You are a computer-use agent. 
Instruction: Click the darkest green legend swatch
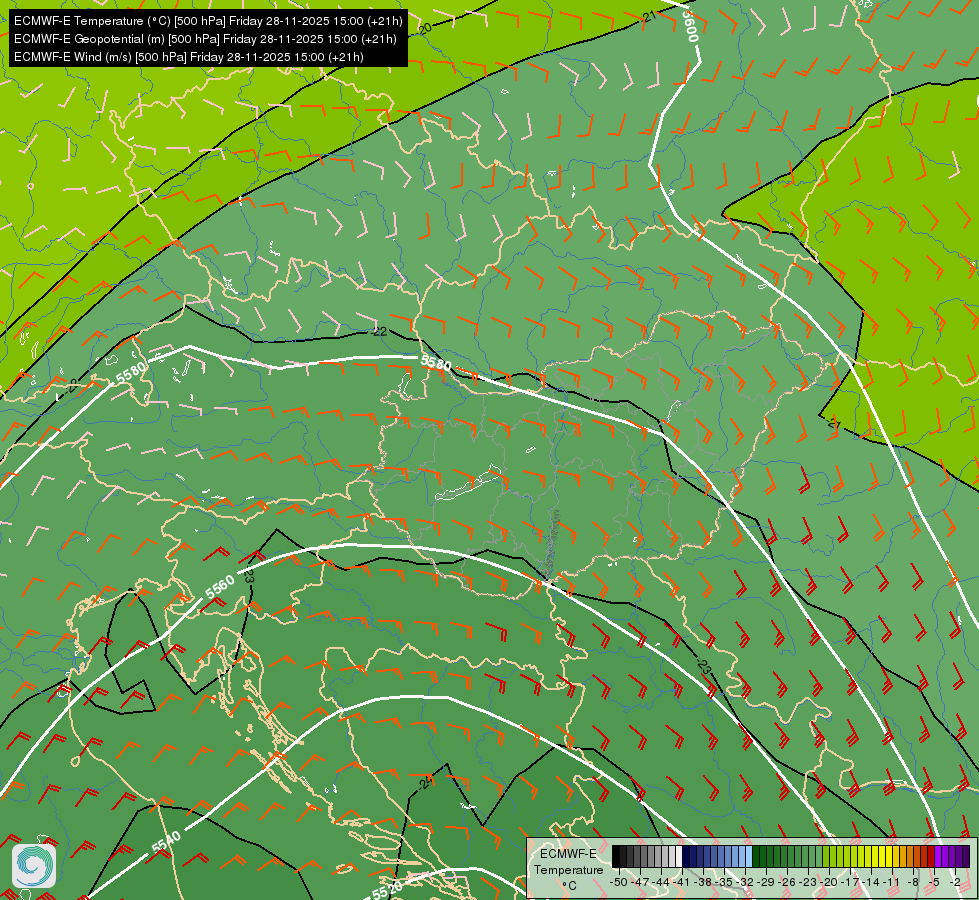tap(756, 856)
